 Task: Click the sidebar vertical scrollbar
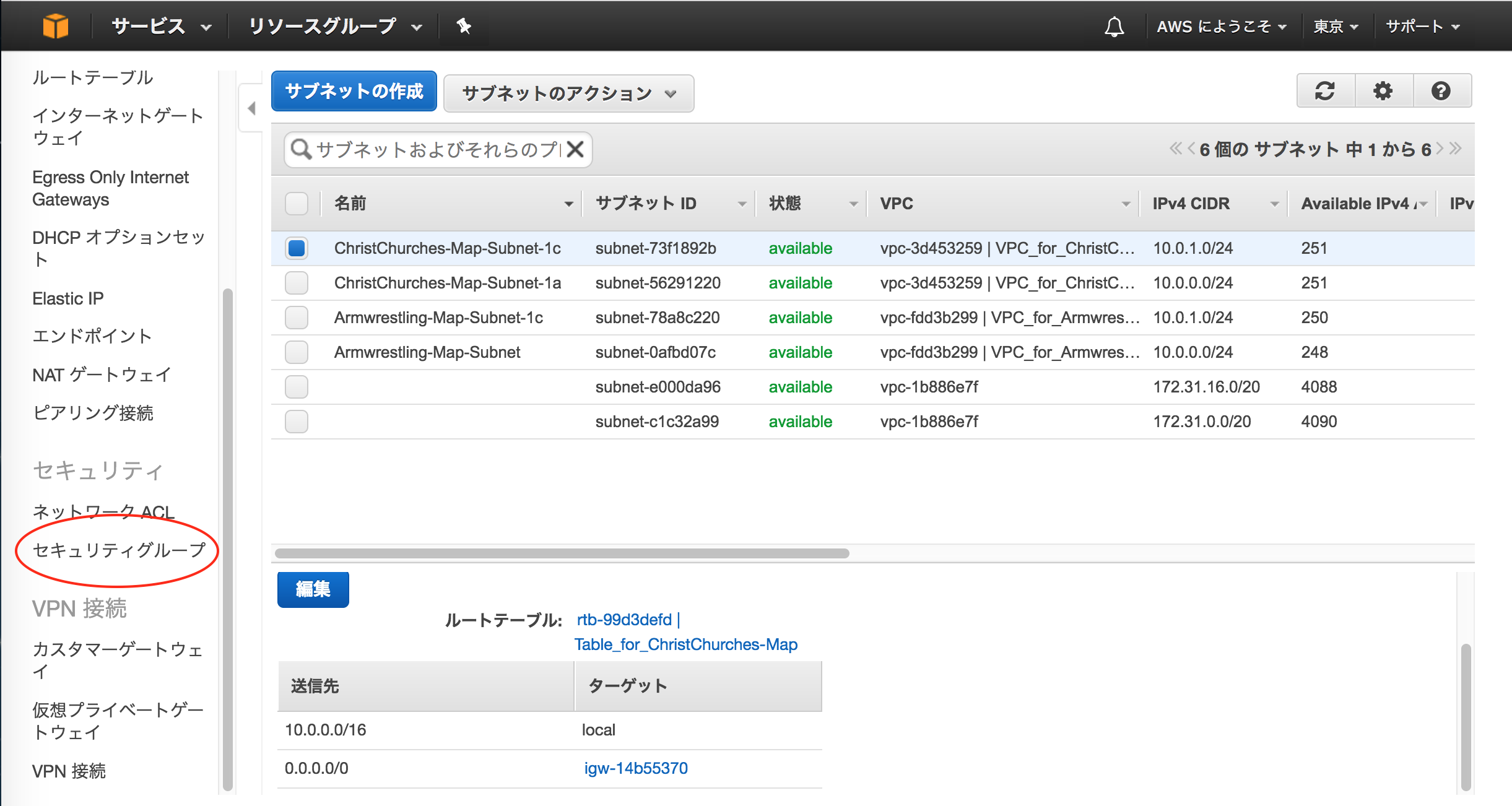[x=228, y=539]
